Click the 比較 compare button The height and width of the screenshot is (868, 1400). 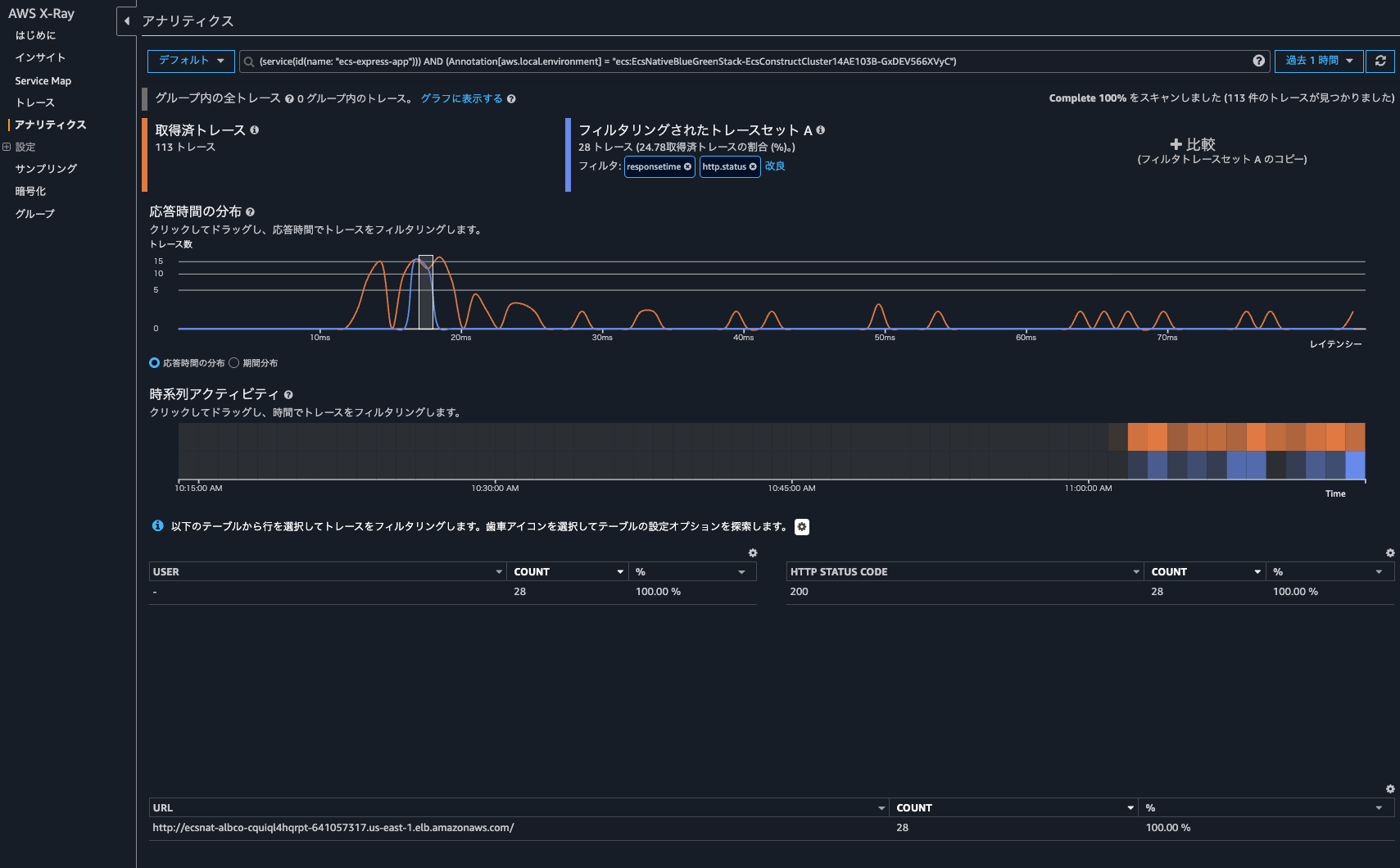(x=1193, y=144)
